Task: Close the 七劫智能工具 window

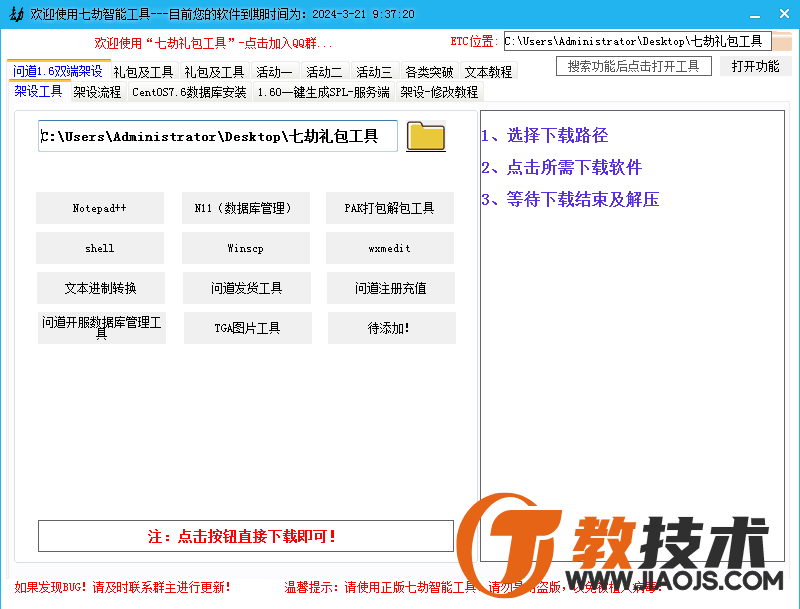Action: pos(784,14)
